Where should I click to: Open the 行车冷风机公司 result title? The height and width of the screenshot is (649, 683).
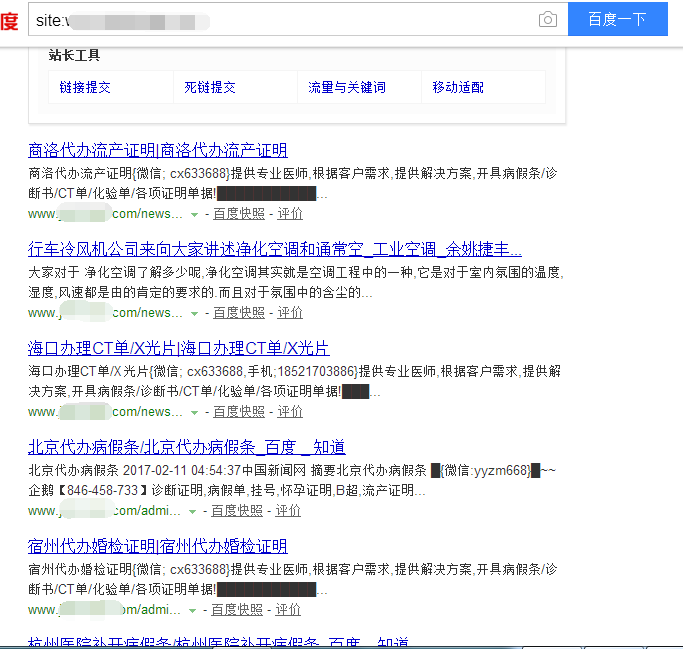(x=275, y=249)
